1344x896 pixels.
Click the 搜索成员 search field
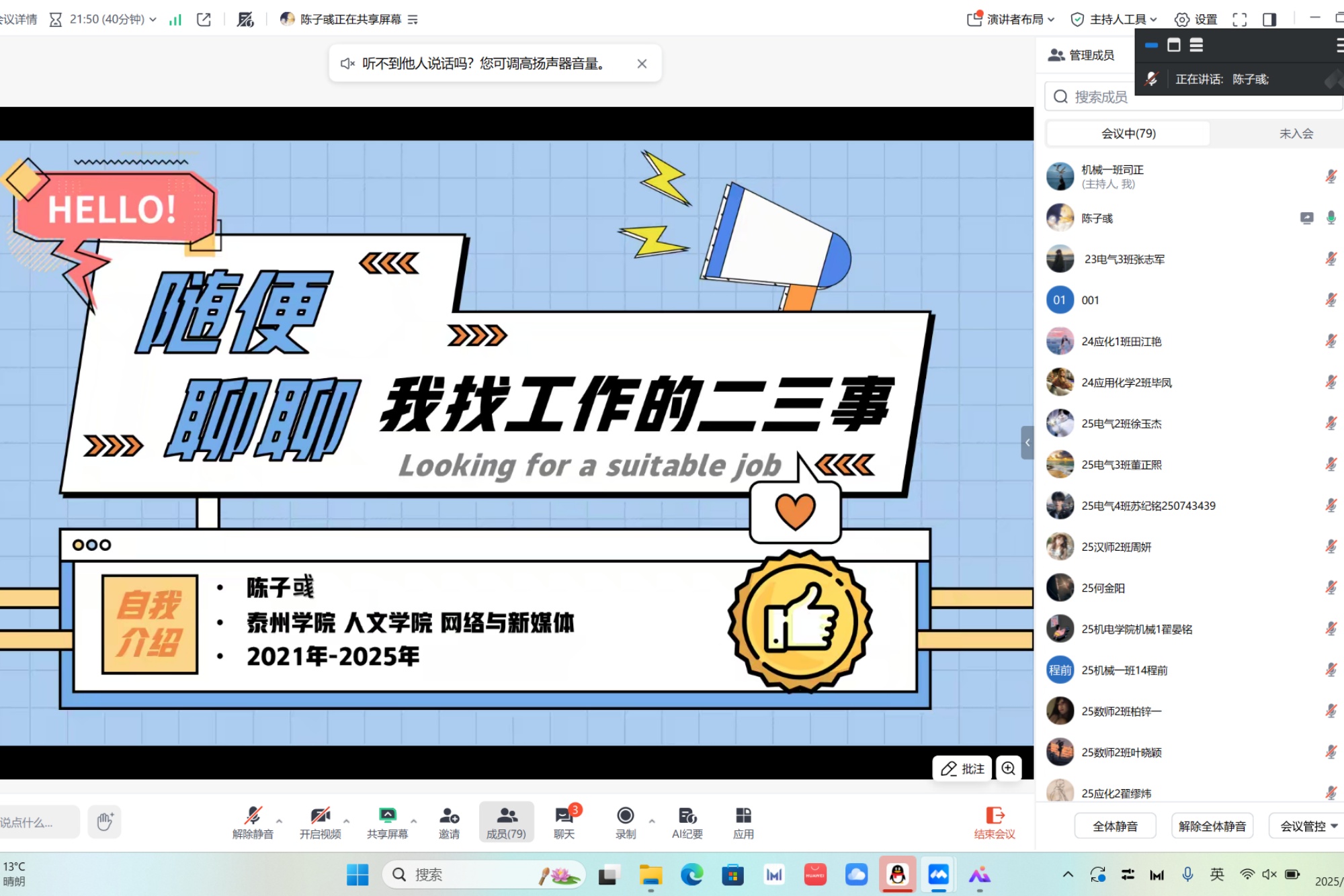tap(1102, 97)
